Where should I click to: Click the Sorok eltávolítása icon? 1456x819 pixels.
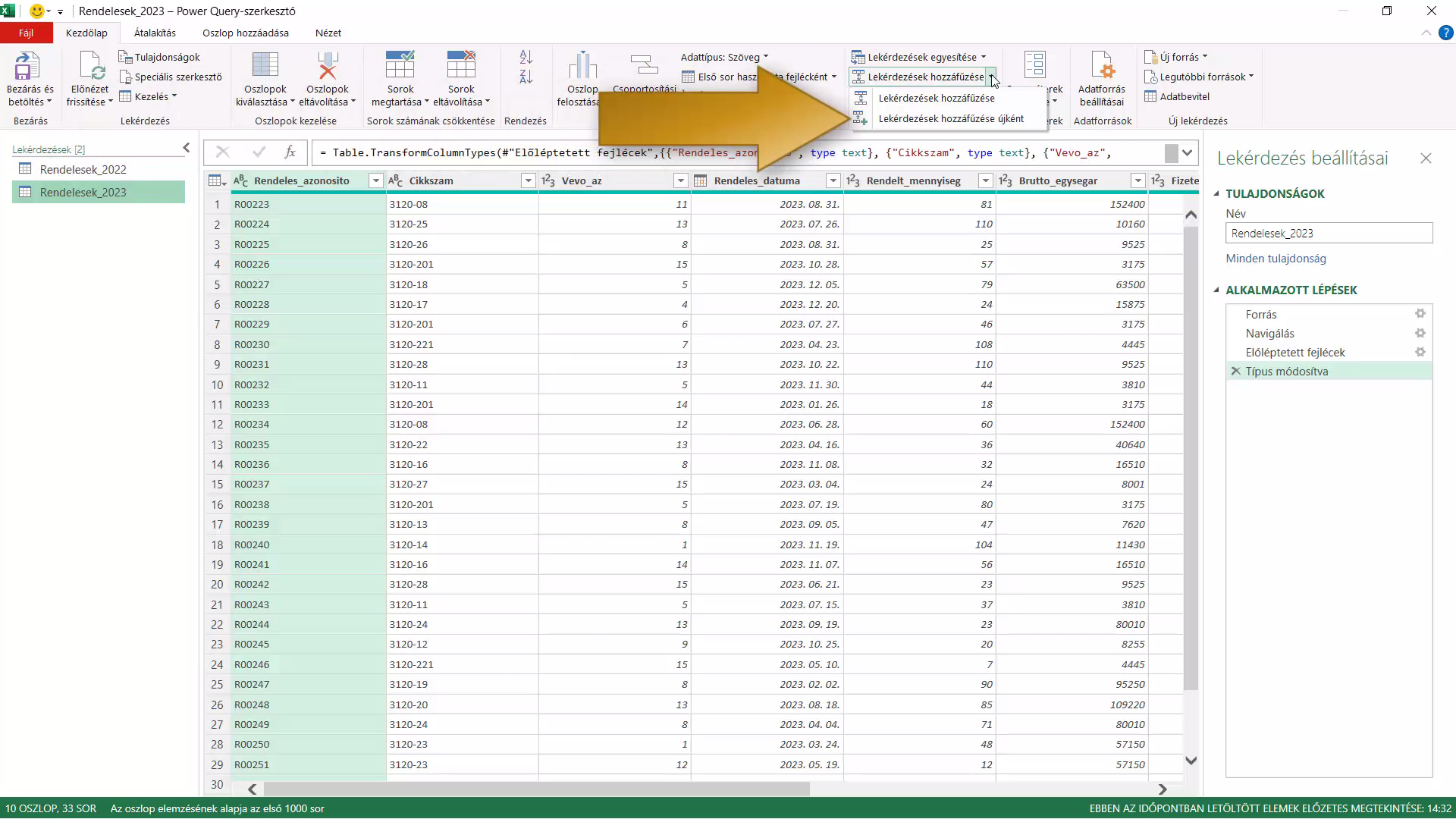pos(461,66)
